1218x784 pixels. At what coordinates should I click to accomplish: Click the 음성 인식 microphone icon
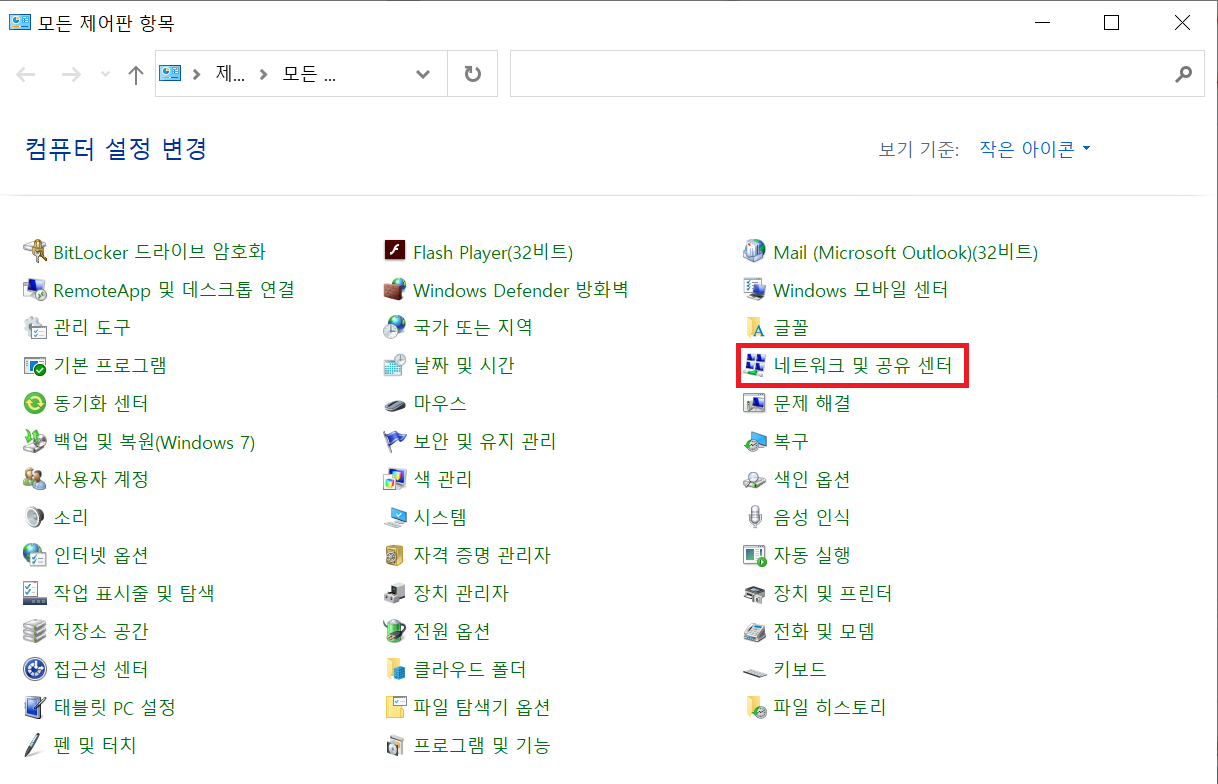[x=755, y=517]
